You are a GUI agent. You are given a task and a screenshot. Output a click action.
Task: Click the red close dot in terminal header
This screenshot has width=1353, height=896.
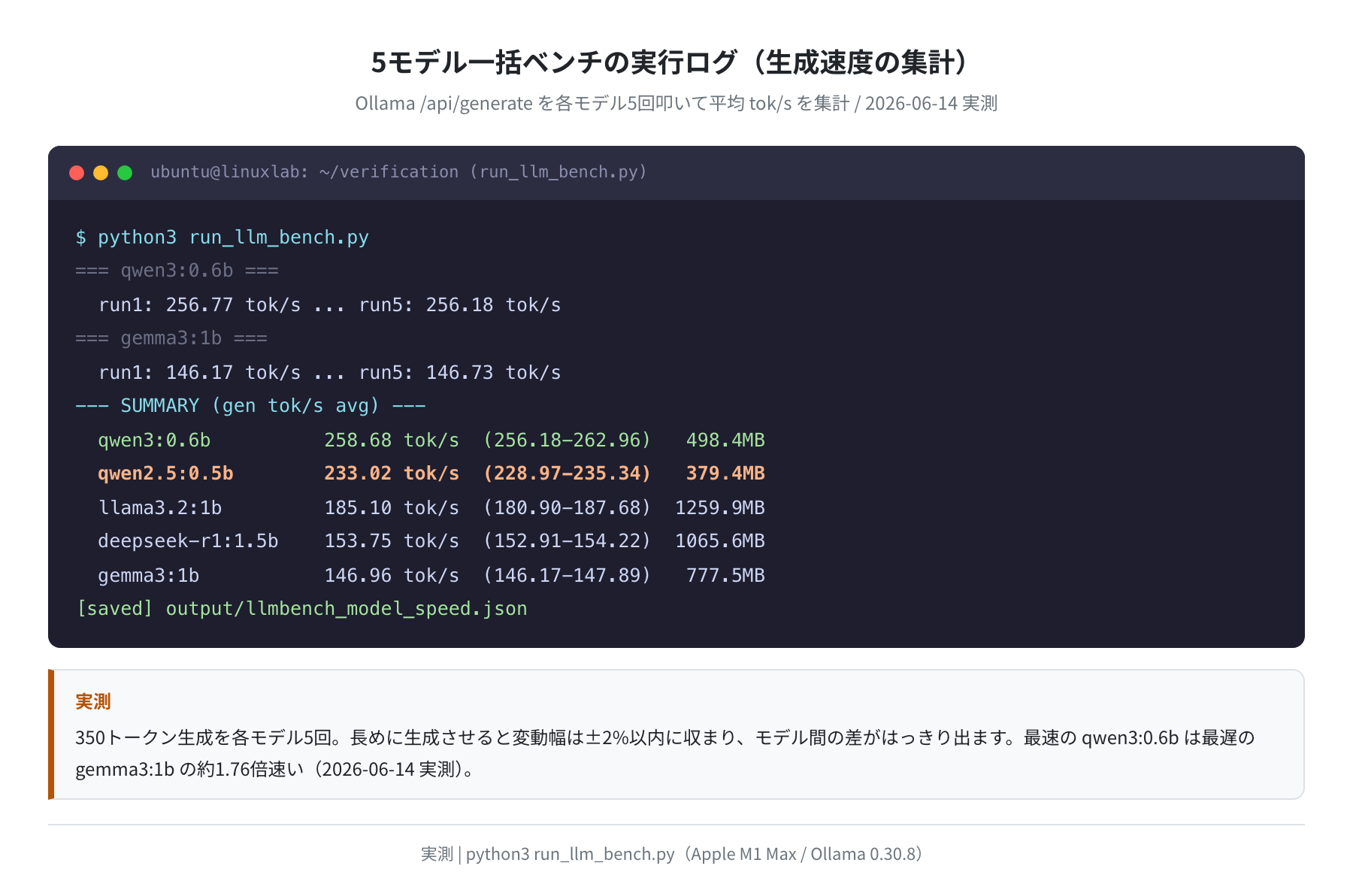point(77,173)
